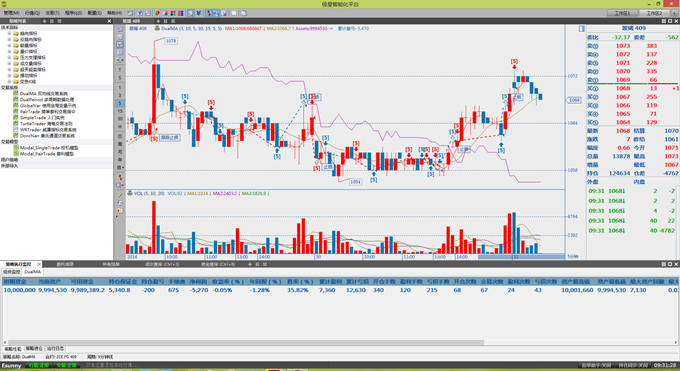
Task: Open the 运行日志 tab
Action: (56, 348)
